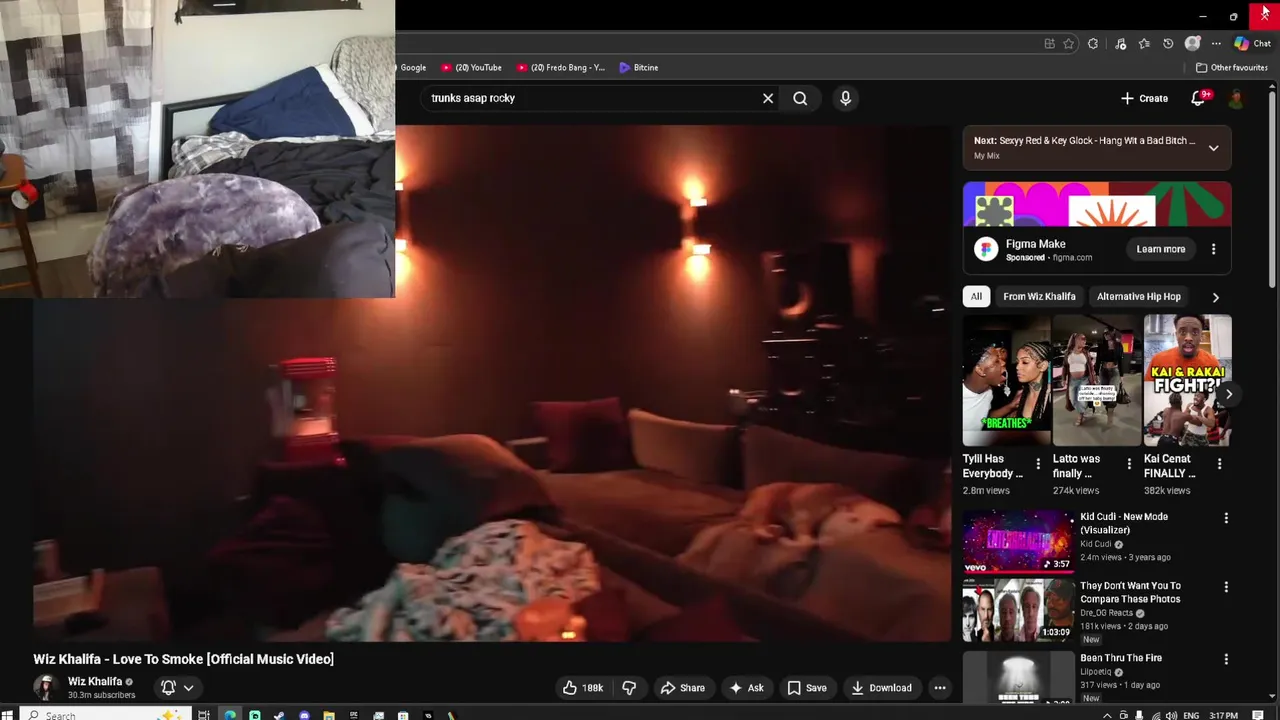Download the video
This screenshot has width=1280, height=720.
(881, 688)
